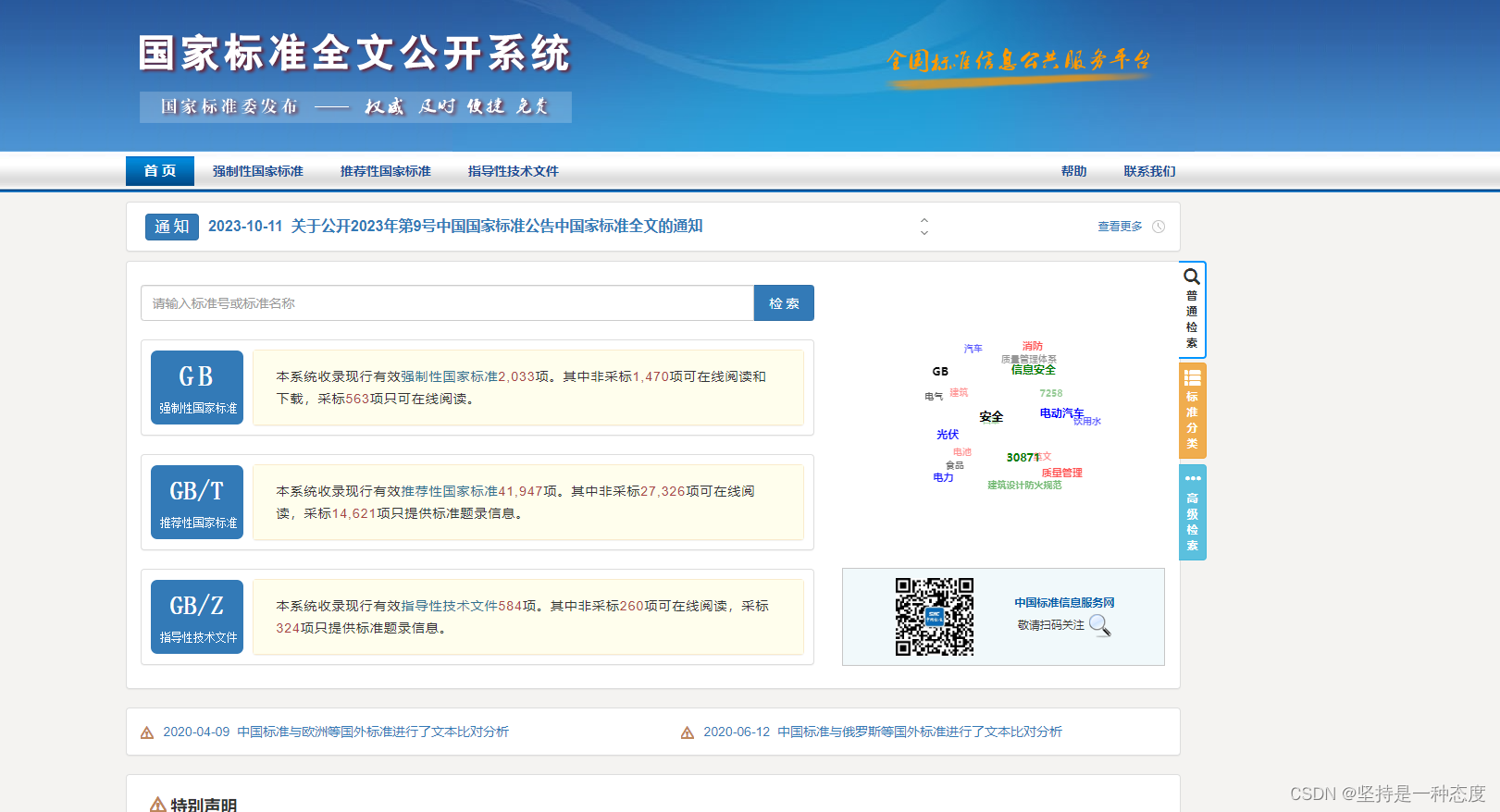Click the magnifier icon next to 敬请扫码关注
Screen dimensions: 1500x812
tap(1100, 626)
